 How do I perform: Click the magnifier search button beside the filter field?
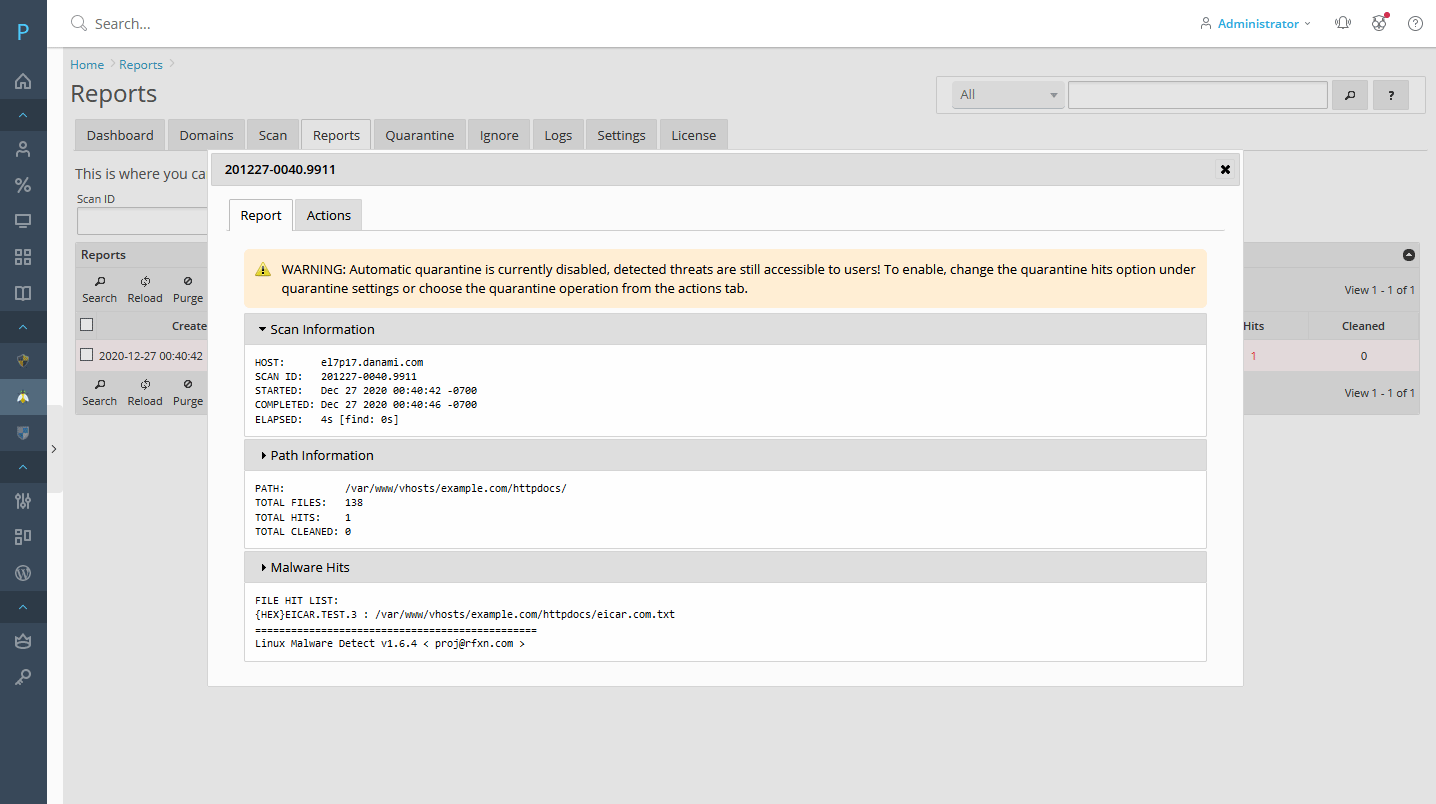[1349, 95]
